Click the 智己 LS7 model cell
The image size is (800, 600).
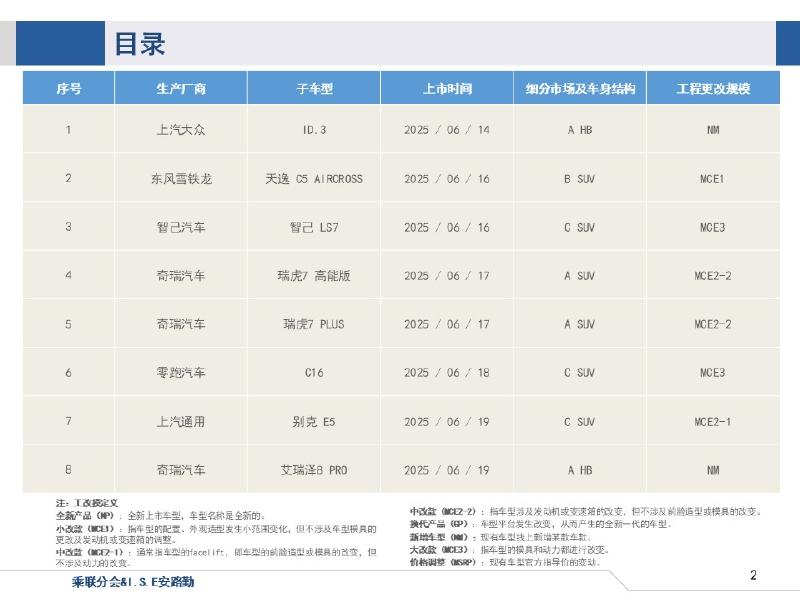pyautogui.click(x=314, y=227)
